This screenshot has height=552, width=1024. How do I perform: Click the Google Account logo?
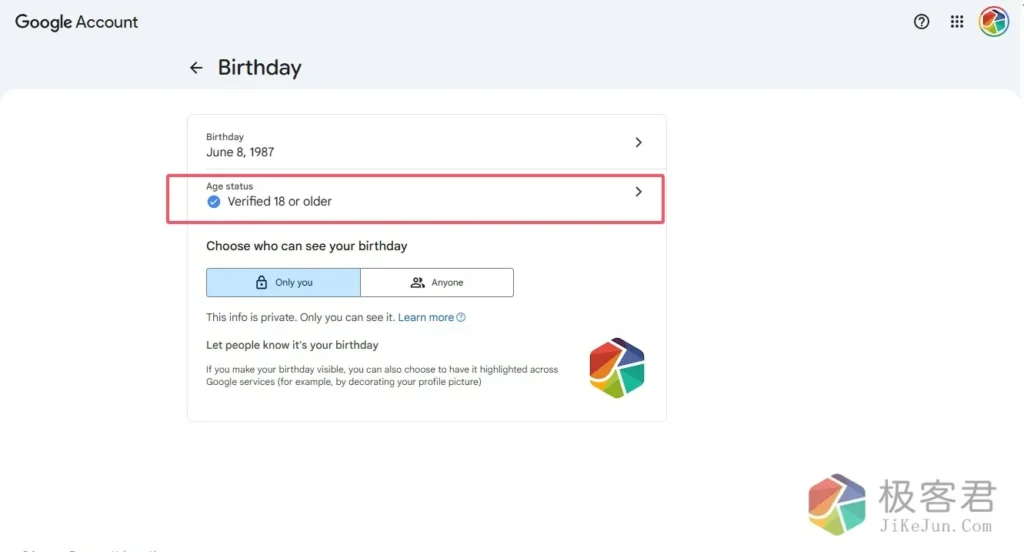(77, 22)
